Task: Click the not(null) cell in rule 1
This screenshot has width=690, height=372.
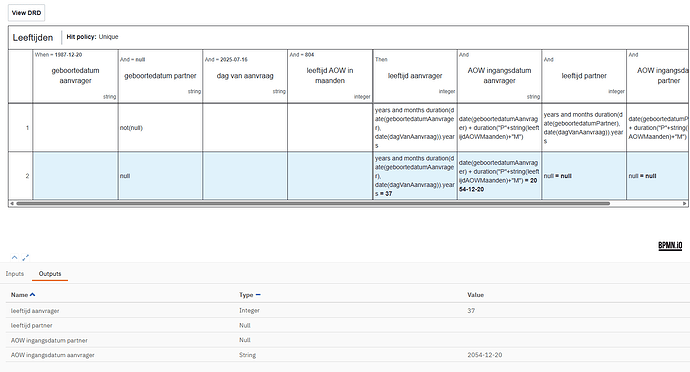Action: click(160, 128)
